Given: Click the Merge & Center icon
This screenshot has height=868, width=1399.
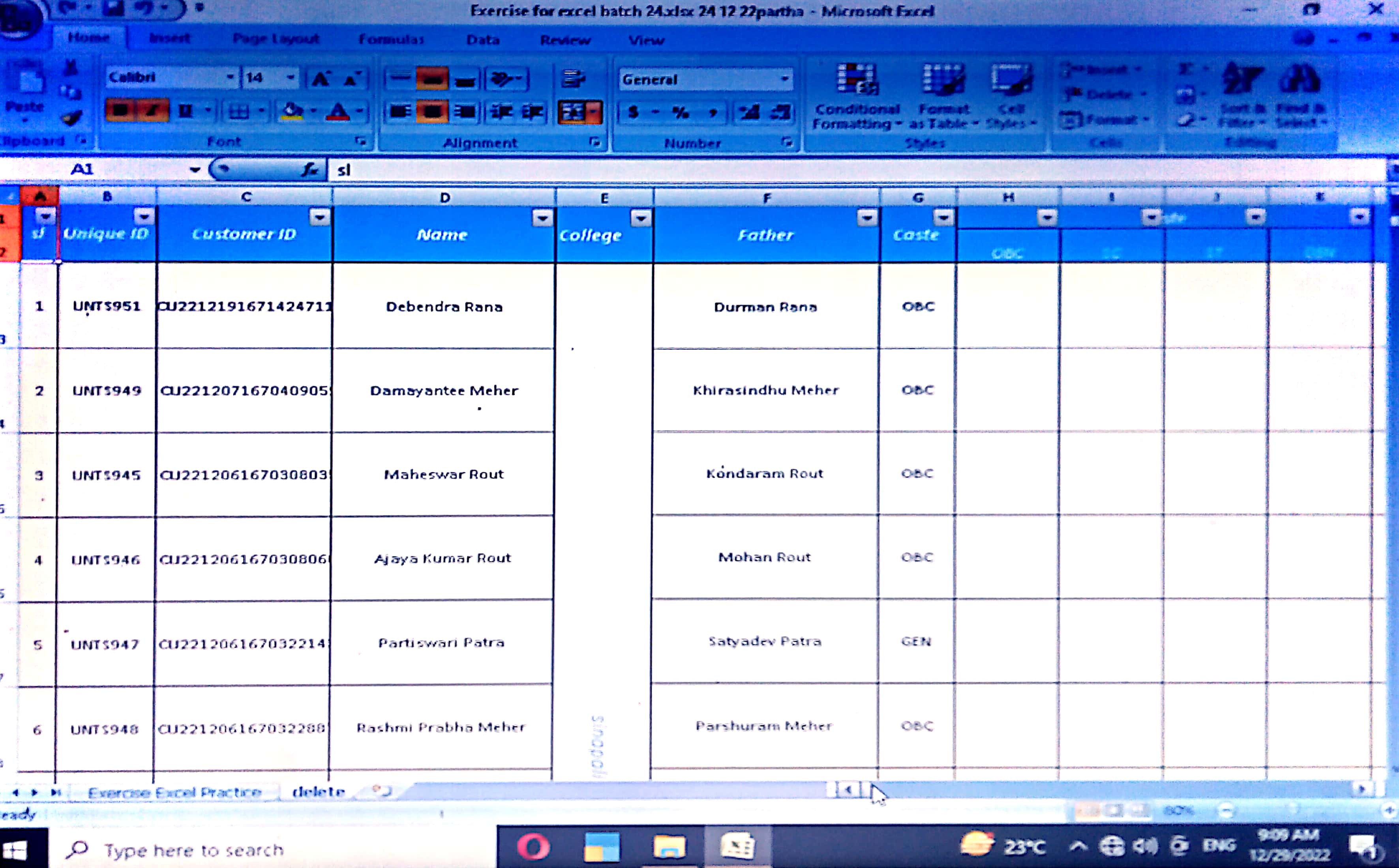Looking at the screenshot, I should (x=574, y=112).
